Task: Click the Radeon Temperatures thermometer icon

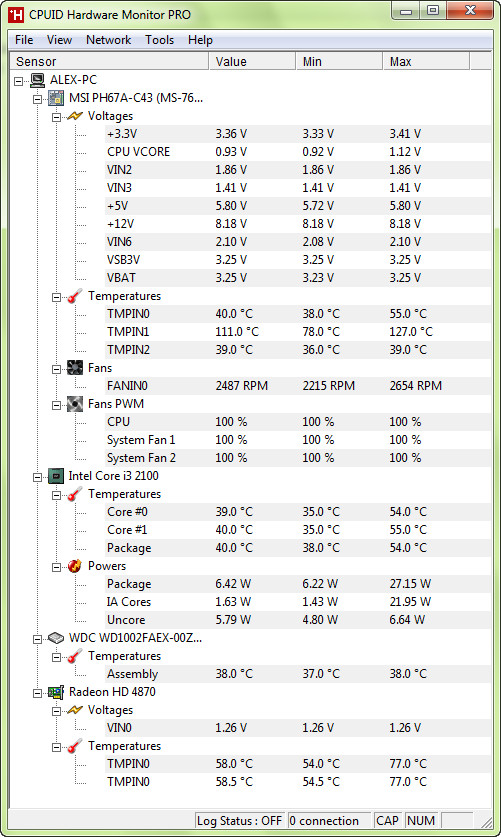Action: 75,746
